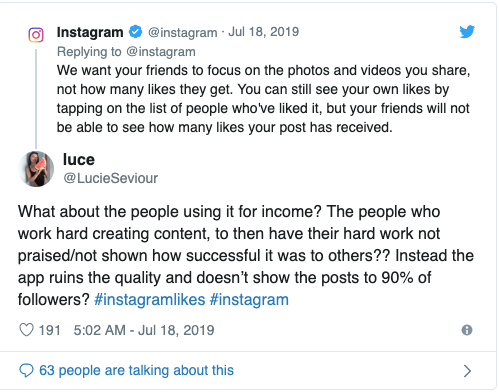Click the blue verified badge
The height and width of the screenshot is (392, 499).
(135, 32)
